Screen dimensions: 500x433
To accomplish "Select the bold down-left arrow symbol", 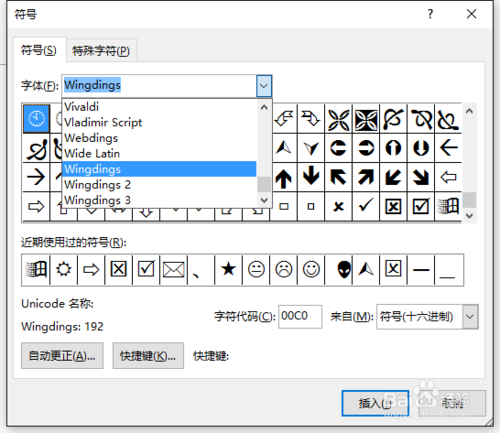I will coord(393,177).
